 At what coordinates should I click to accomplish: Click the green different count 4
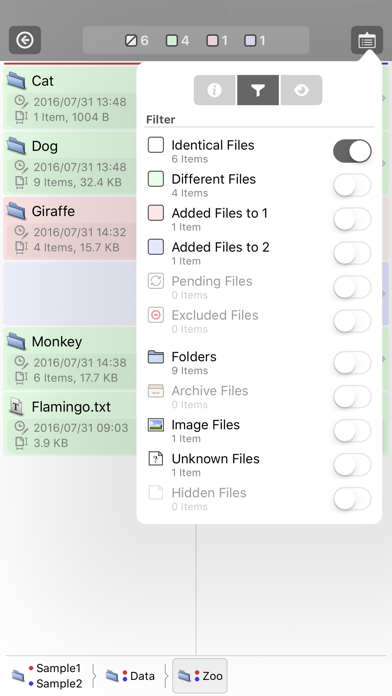pos(178,40)
